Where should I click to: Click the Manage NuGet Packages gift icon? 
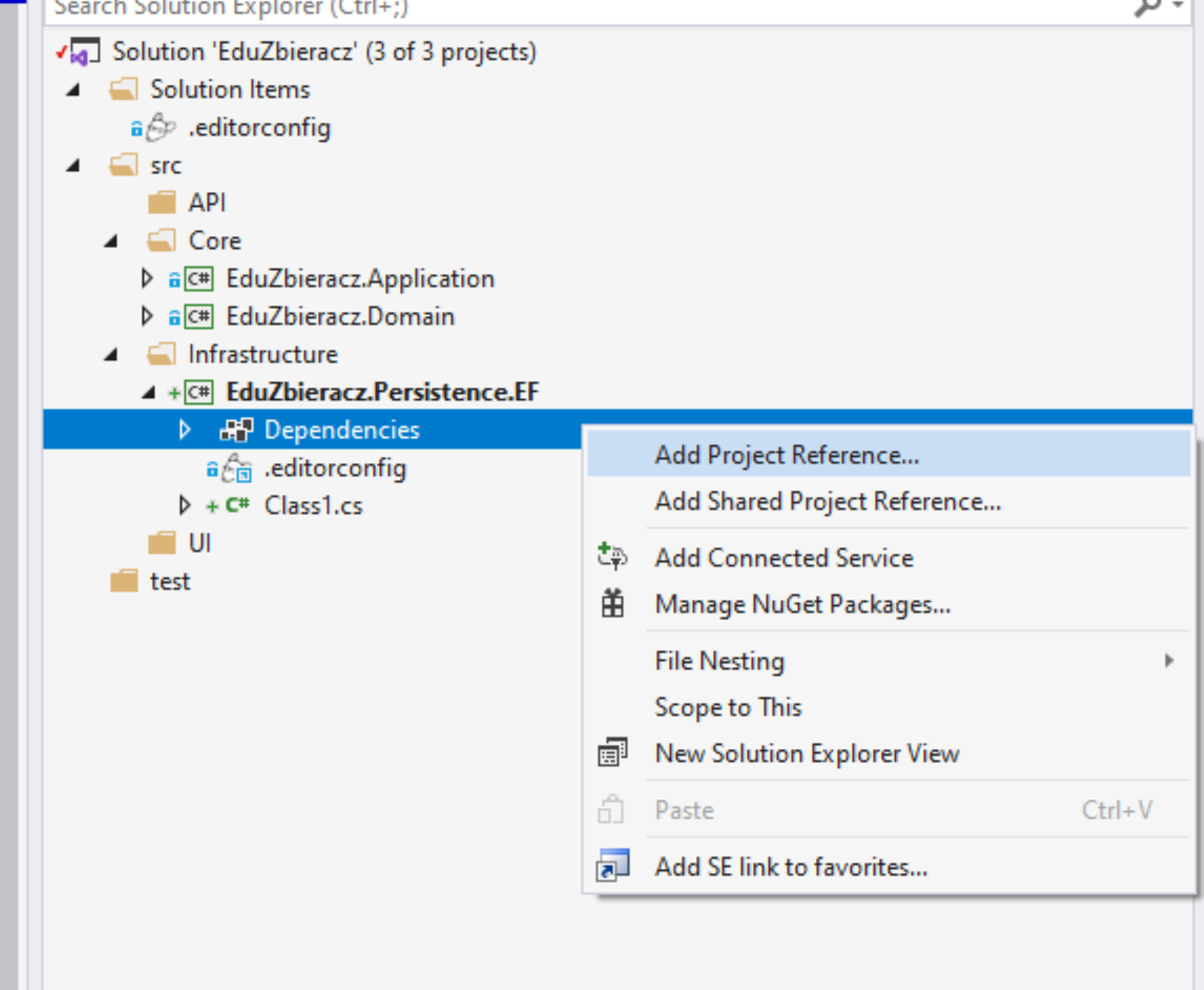coord(613,603)
